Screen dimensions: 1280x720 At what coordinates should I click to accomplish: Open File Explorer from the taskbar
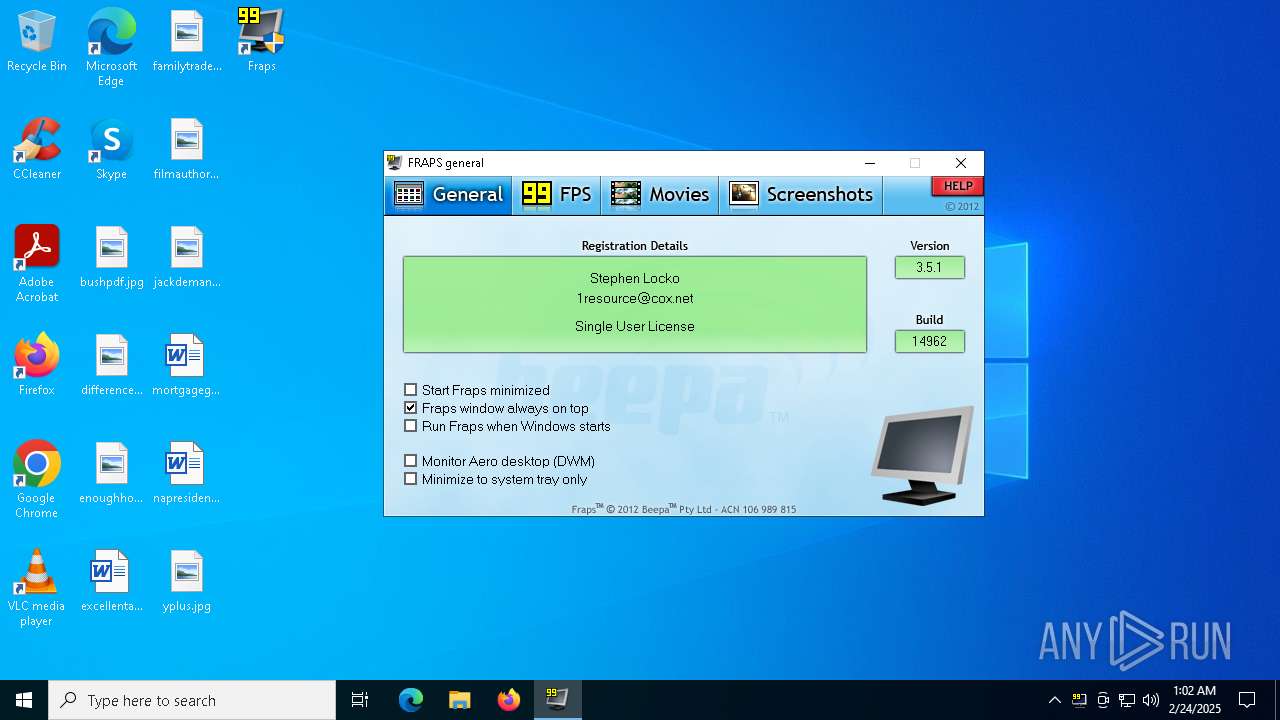[459, 700]
